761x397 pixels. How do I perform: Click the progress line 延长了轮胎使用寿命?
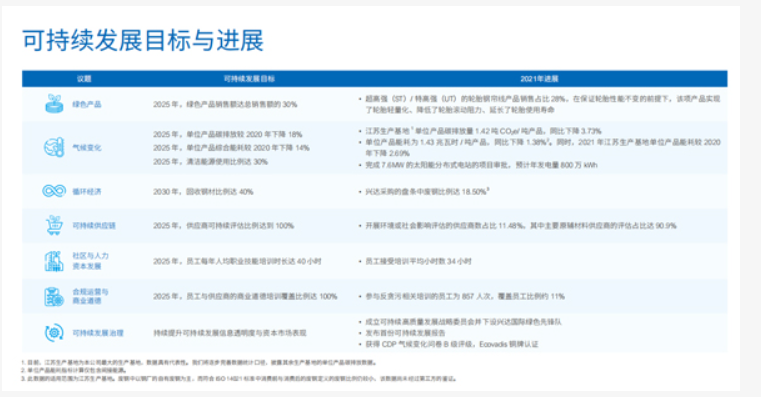(x=460, y=110)
